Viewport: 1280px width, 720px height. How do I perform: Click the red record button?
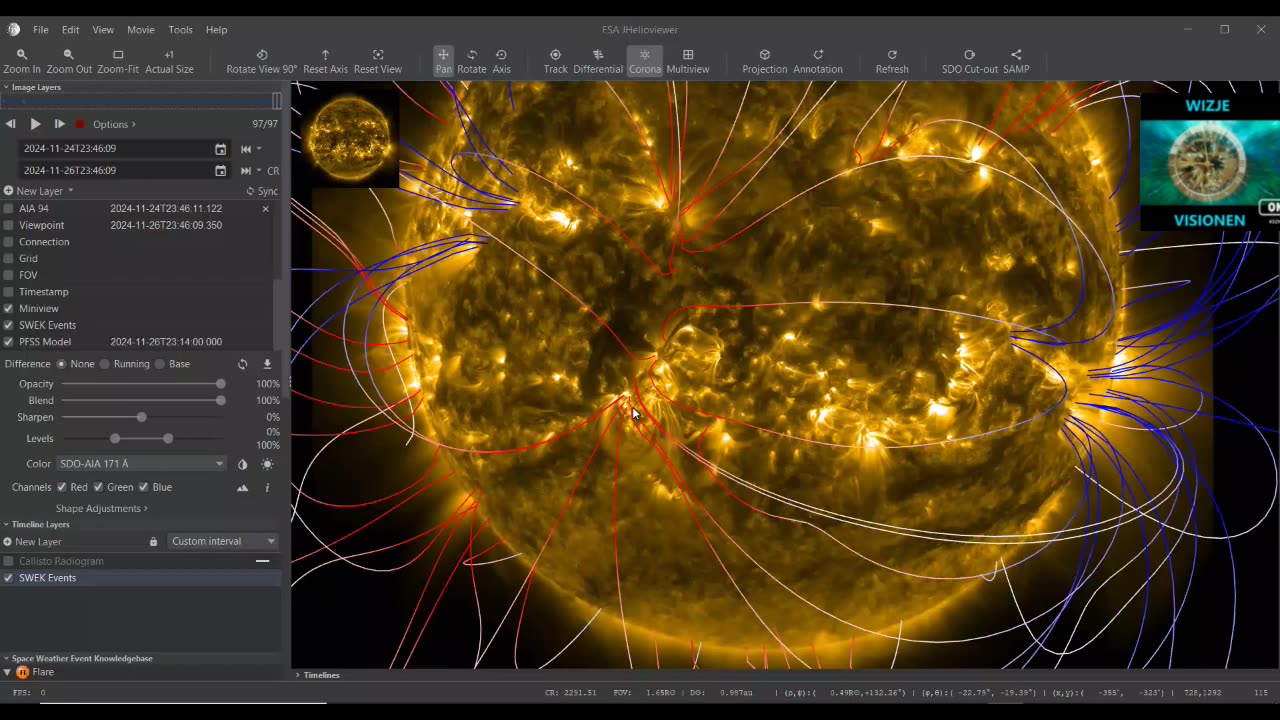point(80,124)
